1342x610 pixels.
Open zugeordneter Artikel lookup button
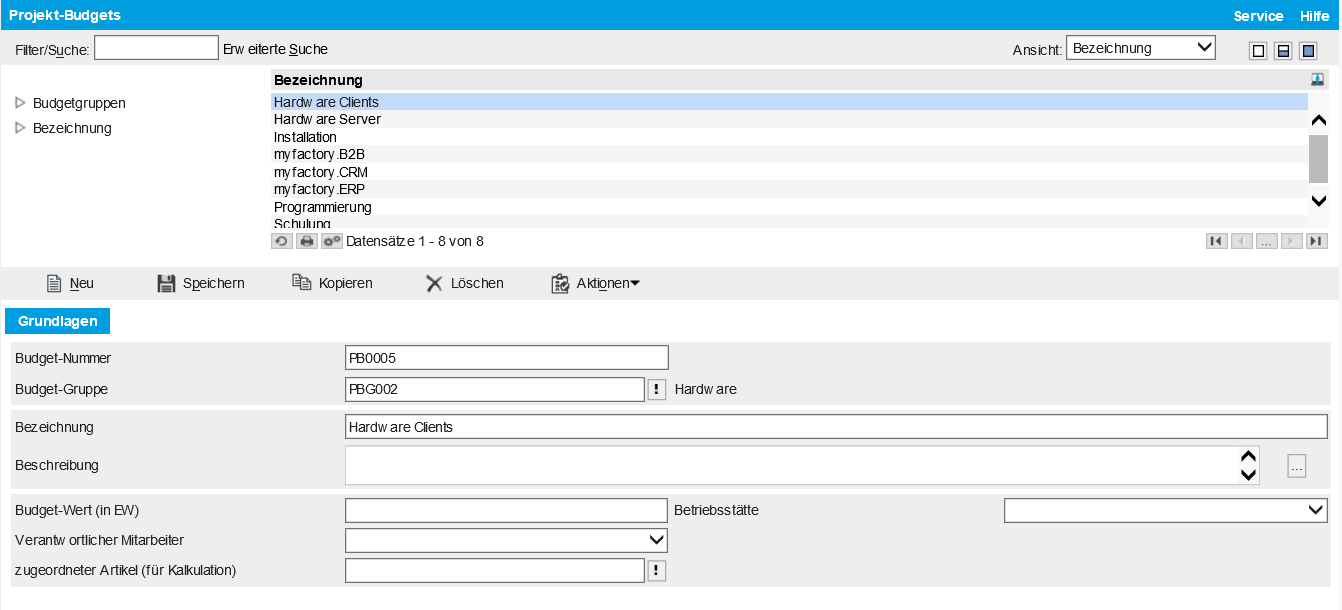(x=656, y=571)
